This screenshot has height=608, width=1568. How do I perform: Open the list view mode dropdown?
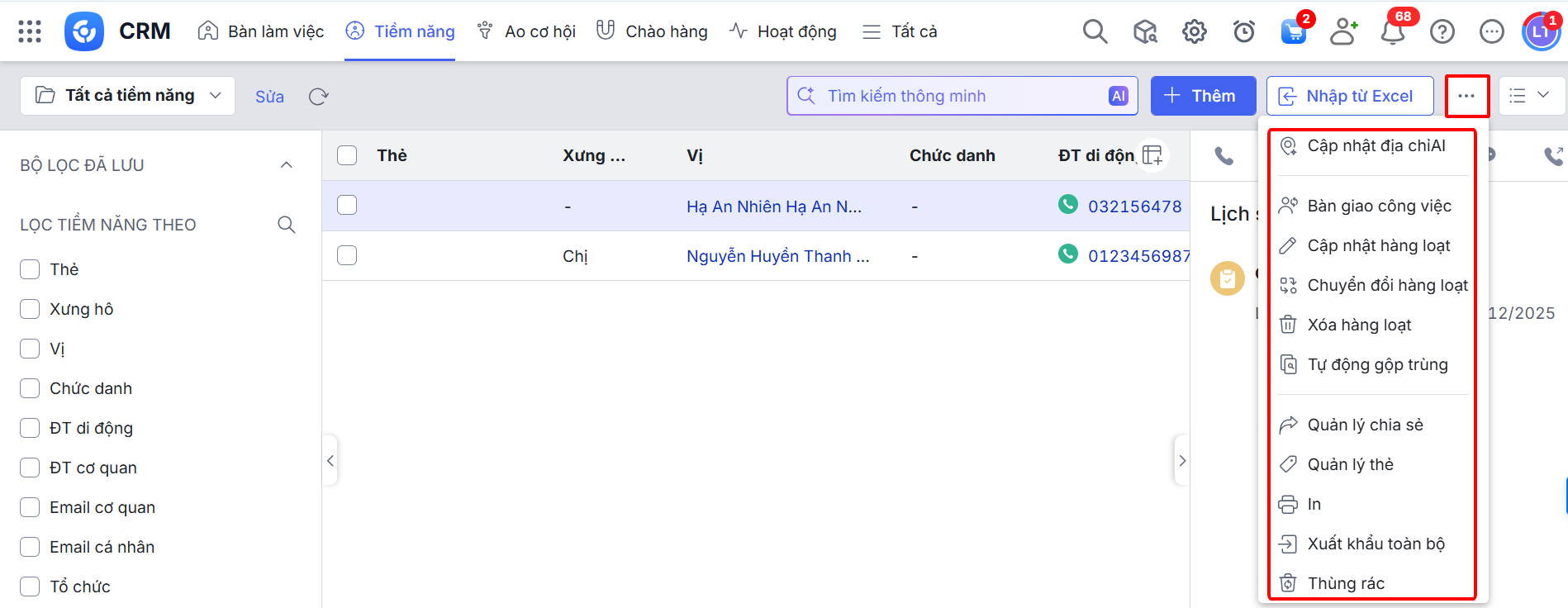[1530, 96]
